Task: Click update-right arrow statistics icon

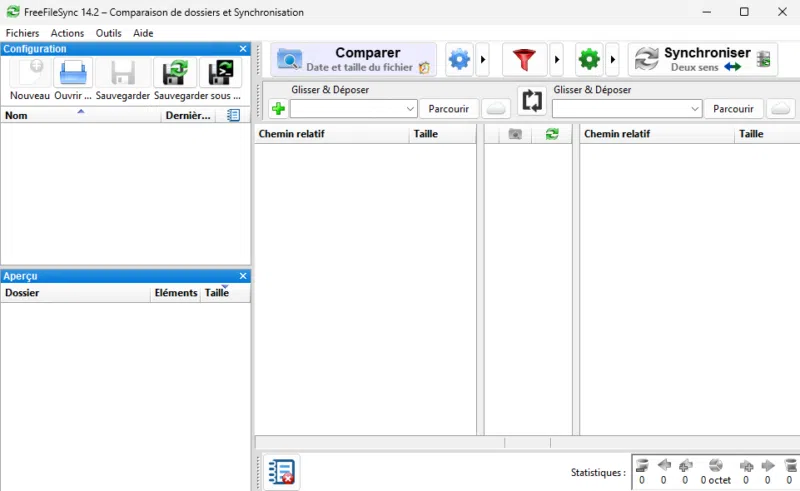Action: (x=767, y=465)
